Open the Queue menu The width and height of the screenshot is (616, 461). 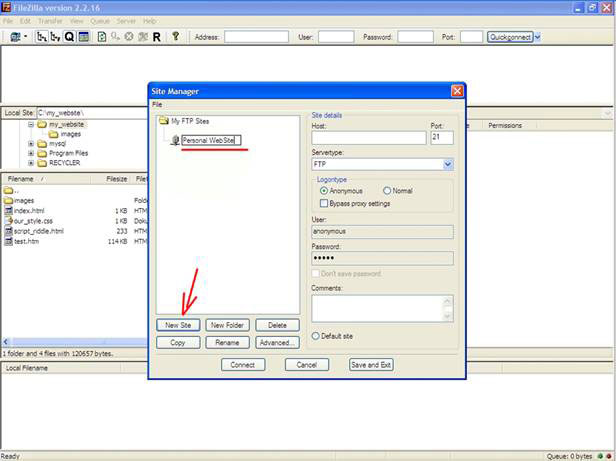pos(100,21)
